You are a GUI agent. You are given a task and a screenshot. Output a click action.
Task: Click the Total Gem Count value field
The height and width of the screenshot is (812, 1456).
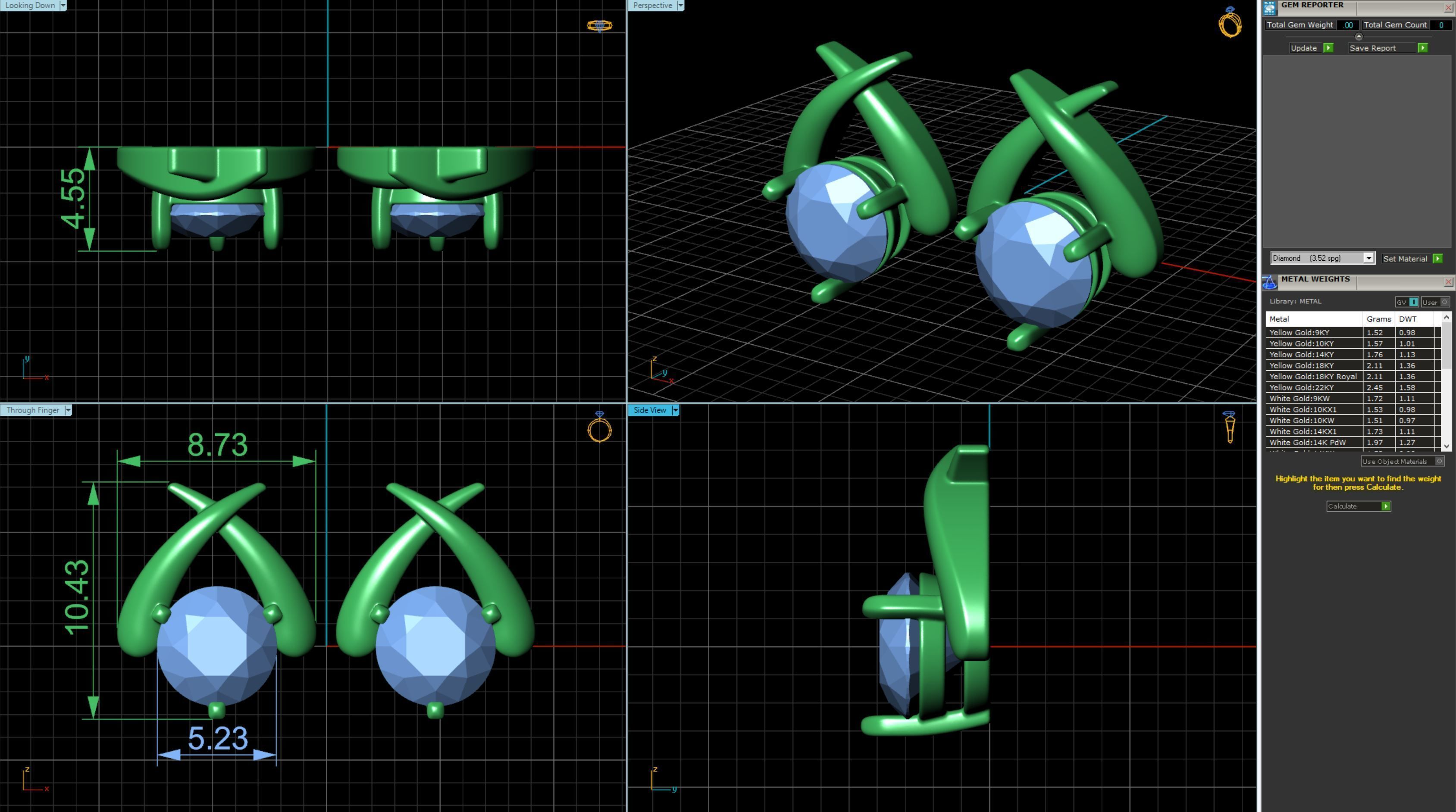point(1441,25)
